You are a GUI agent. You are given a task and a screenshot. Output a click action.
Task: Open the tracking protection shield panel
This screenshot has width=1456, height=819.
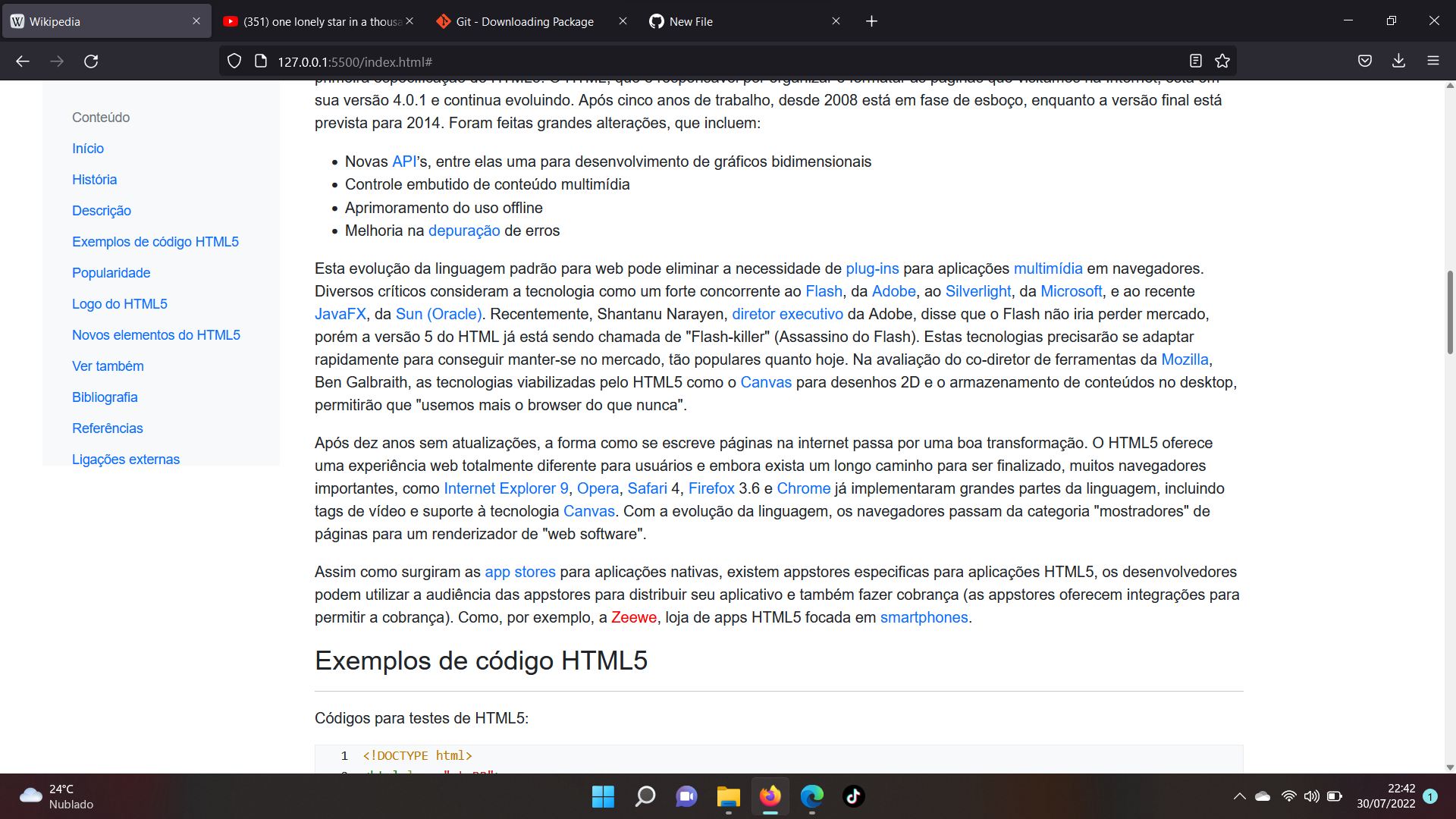click(234, 61)
